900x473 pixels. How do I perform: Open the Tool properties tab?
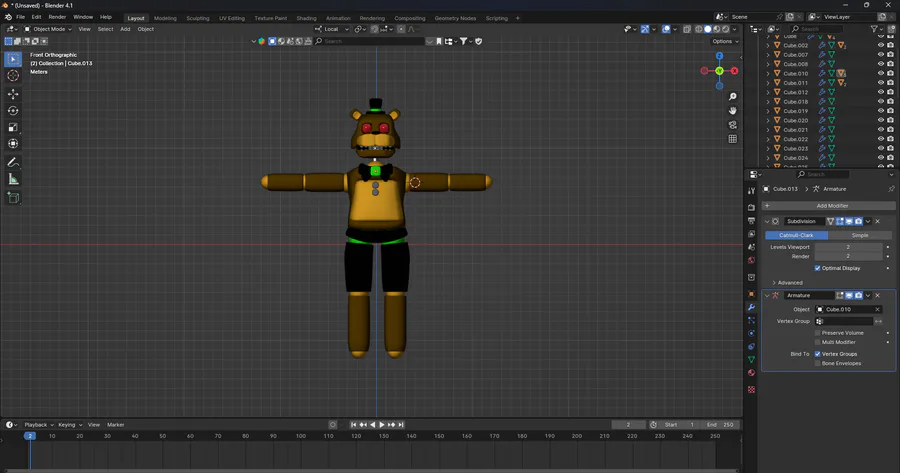click(751, 191)
